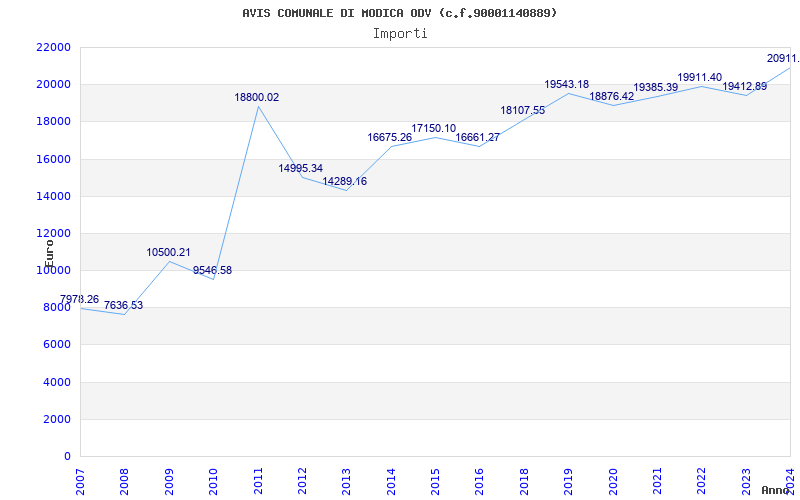Click the 2007 year label

[80, 482]
